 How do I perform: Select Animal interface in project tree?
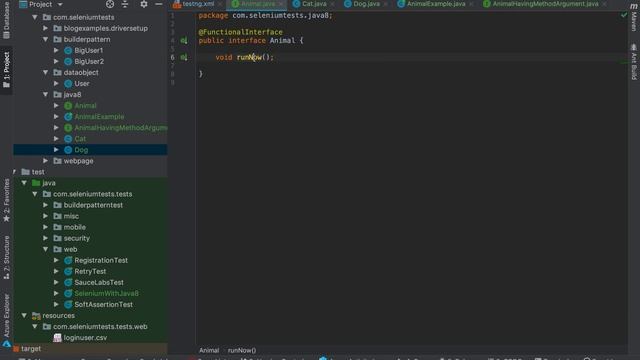click(85, 105)
